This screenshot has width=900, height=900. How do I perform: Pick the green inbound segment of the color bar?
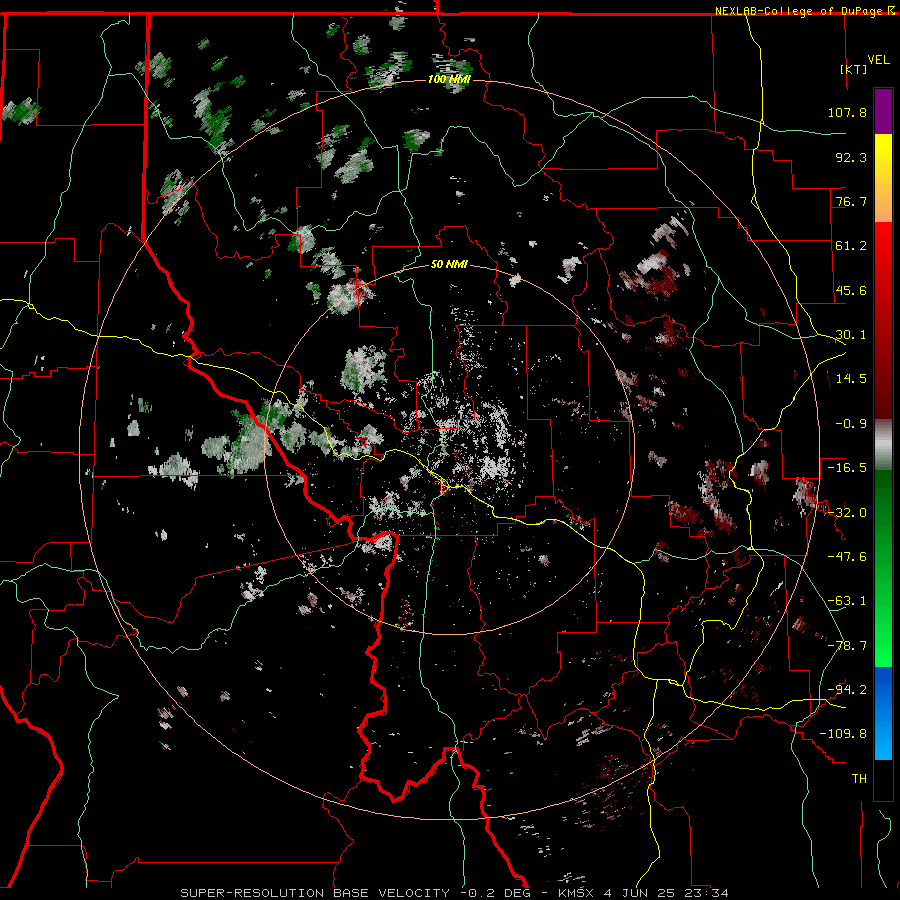[x=883, y=568]
